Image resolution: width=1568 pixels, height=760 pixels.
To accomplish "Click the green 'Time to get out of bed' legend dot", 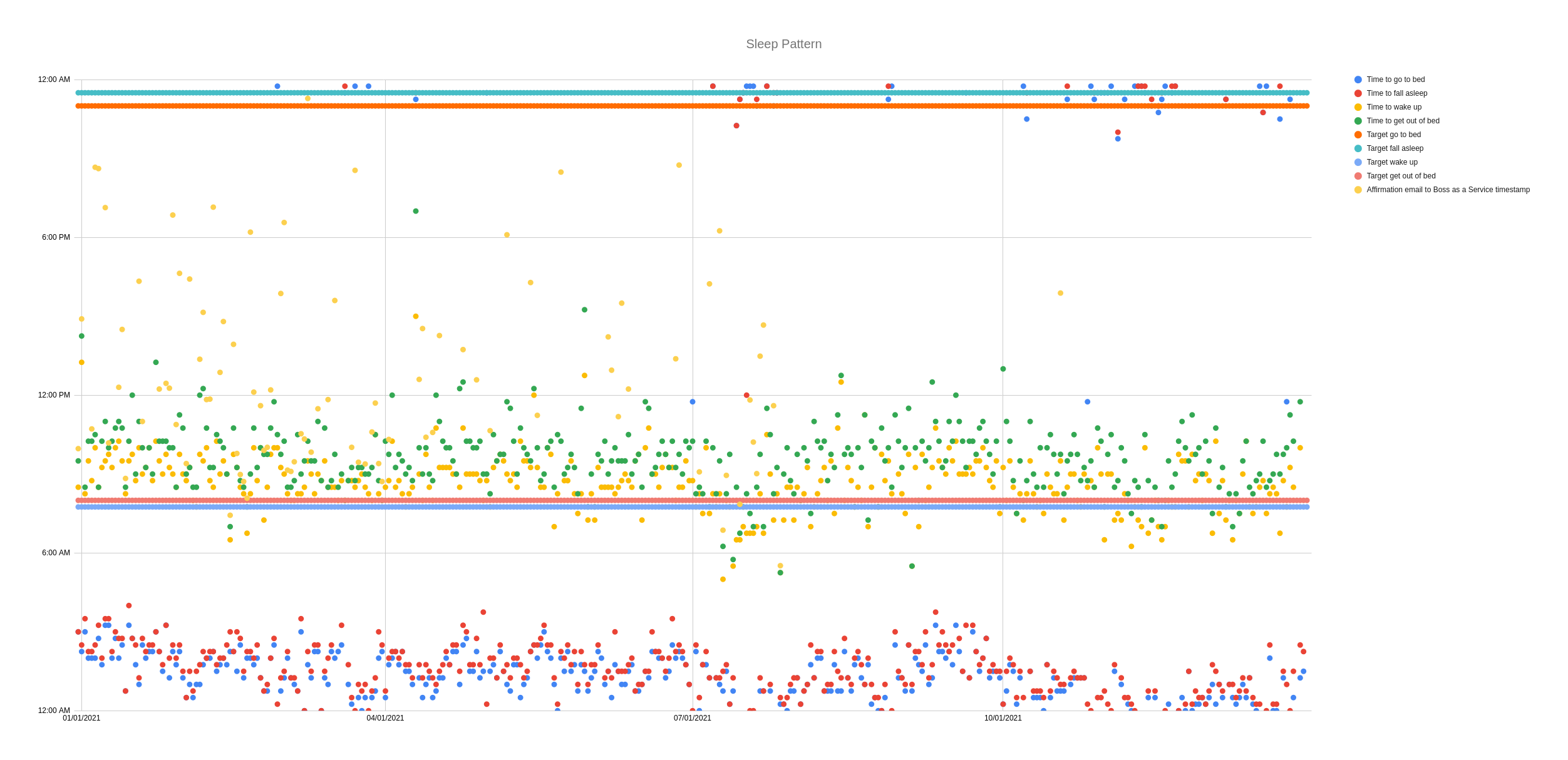I will (1358, 121).
